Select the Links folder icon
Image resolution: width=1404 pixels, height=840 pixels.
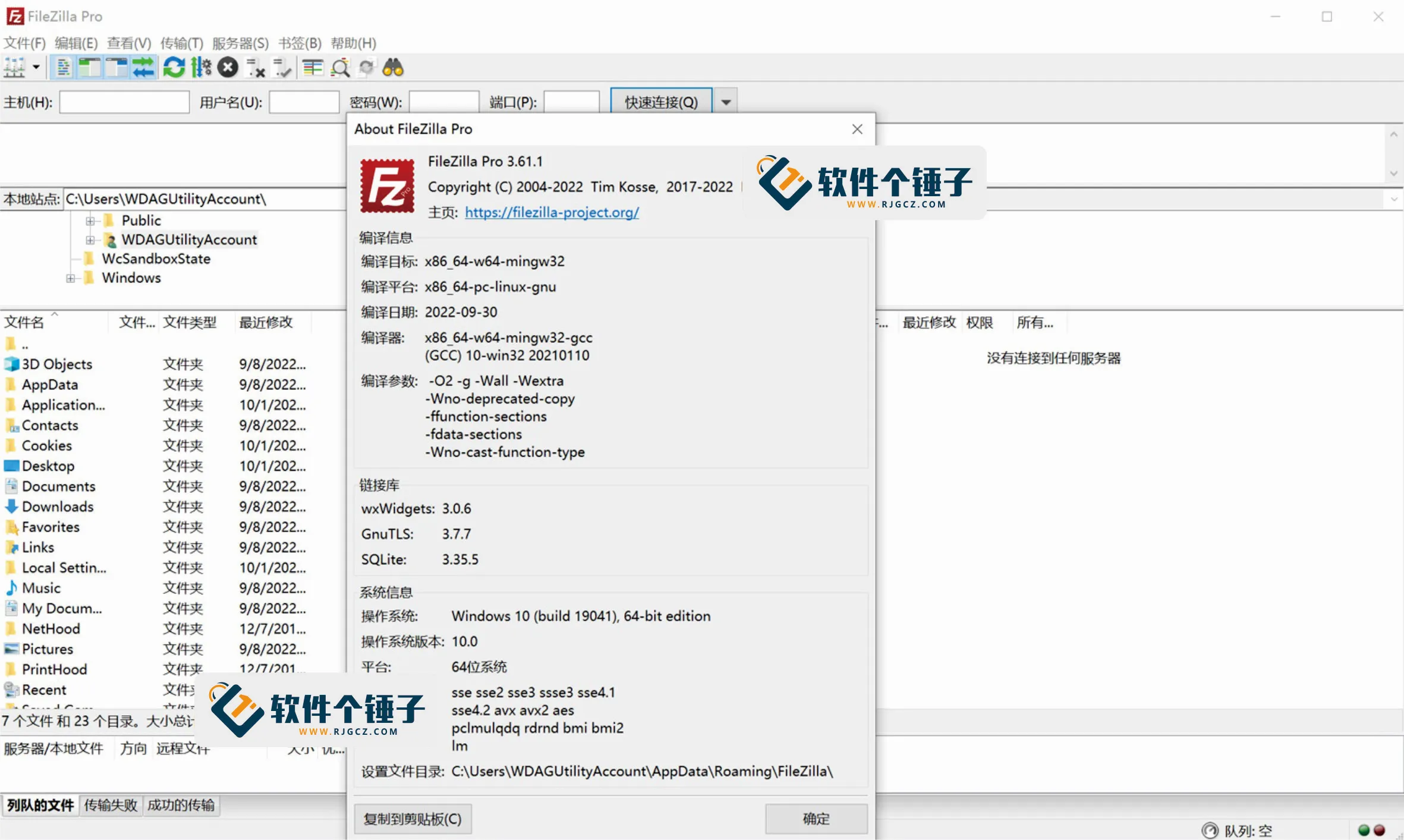[11, 547]
